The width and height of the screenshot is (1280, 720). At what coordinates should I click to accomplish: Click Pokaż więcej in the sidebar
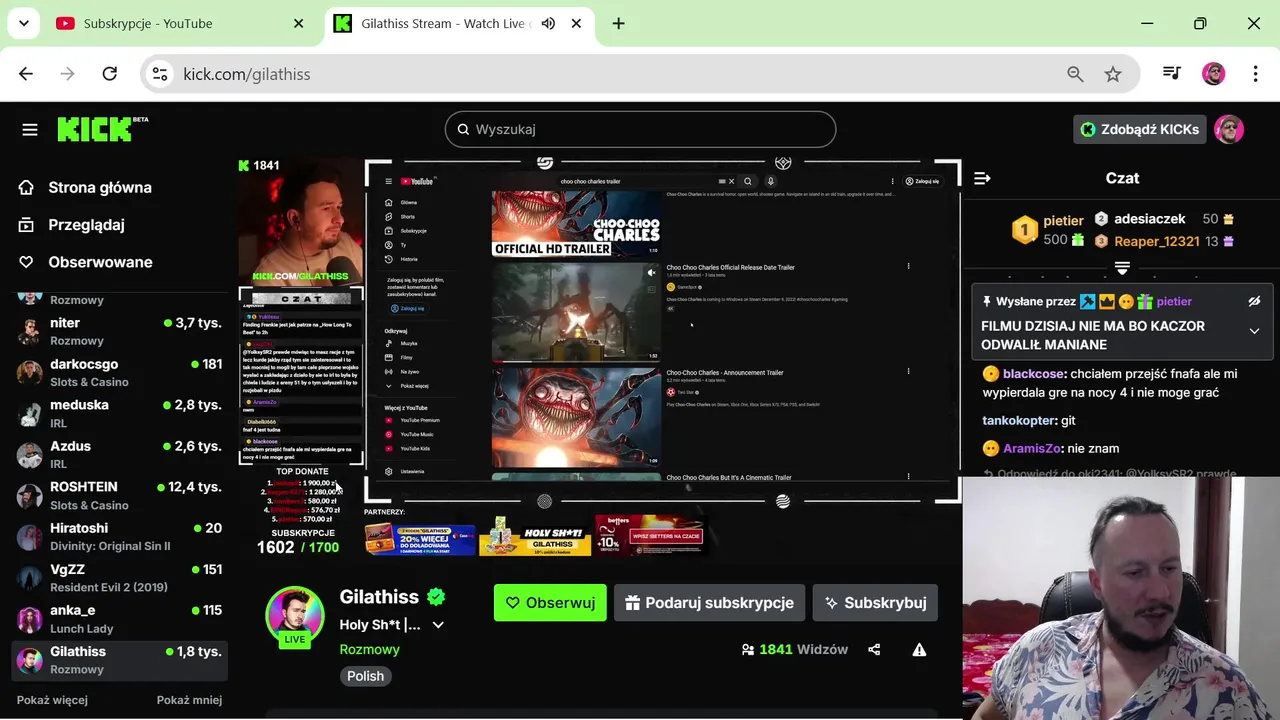coord(52,700)
